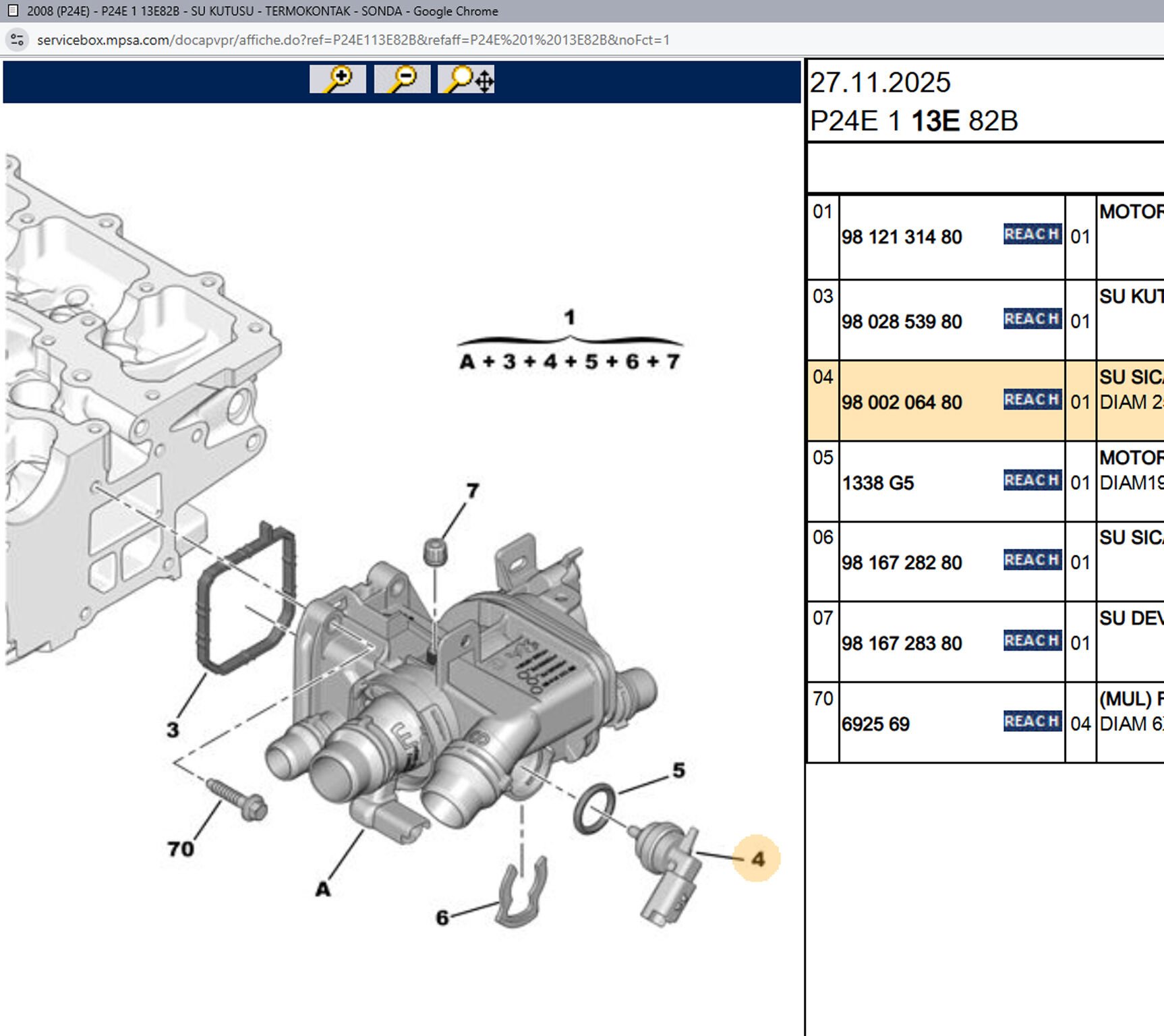The width and height of the screenshot is (1164, 1036).
Task: Open the site information icon in address bar
Action: pos(18,40)
